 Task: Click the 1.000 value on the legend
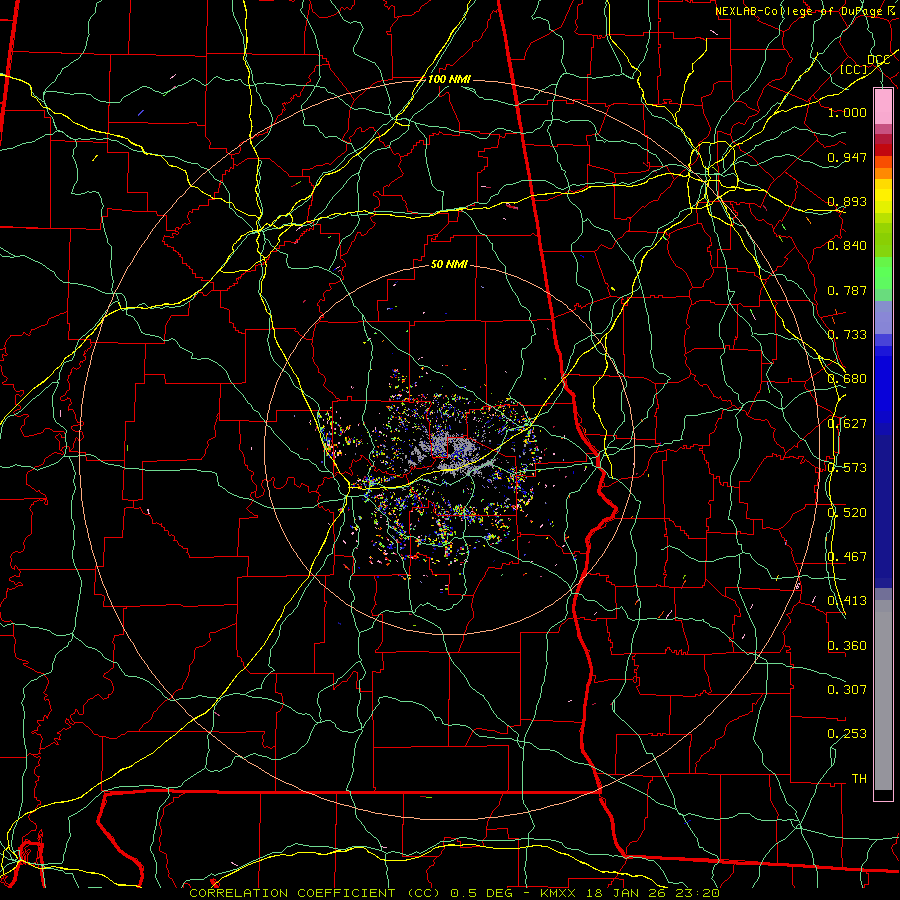click(847, 112)
